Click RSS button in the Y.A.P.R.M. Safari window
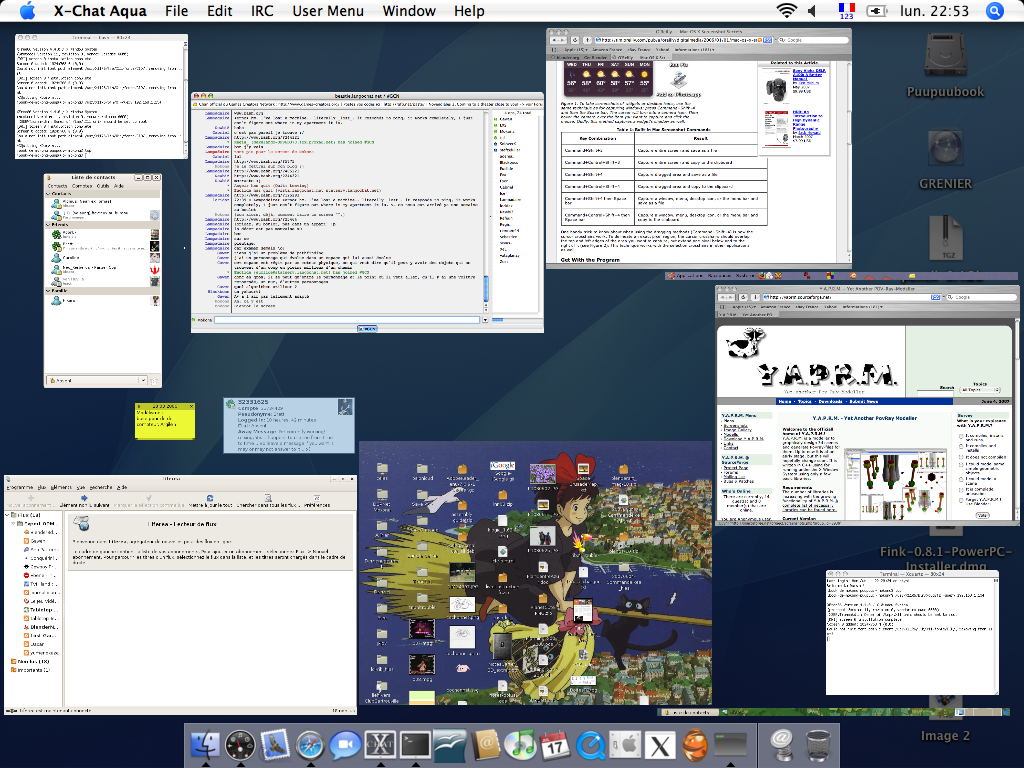The image size is (1024, 768). point(936,297)
